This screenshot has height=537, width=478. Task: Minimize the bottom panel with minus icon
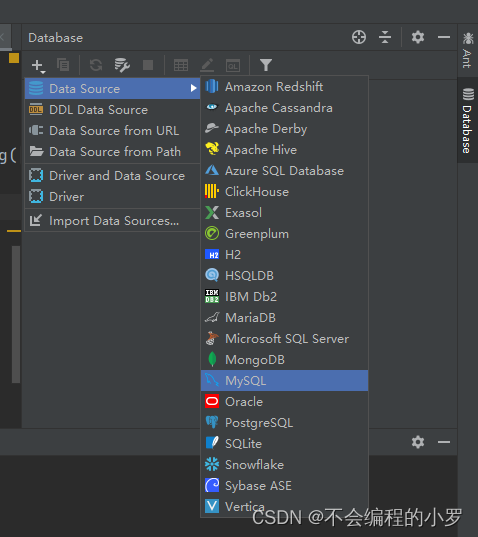(444, 442)
